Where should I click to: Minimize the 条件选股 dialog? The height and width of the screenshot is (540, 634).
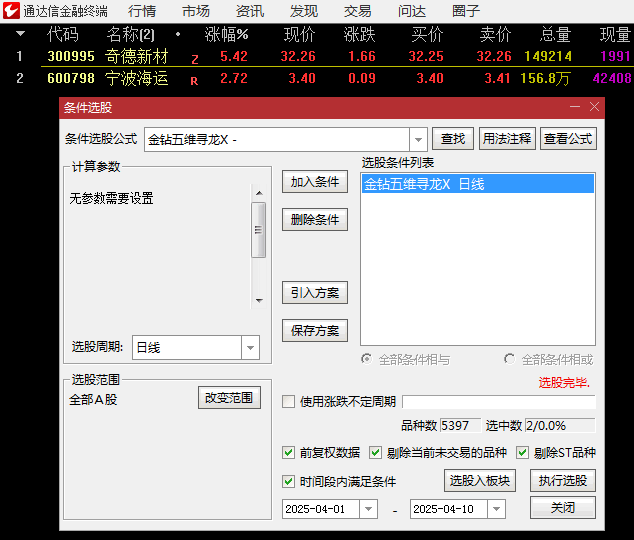[x=575, y=107]
